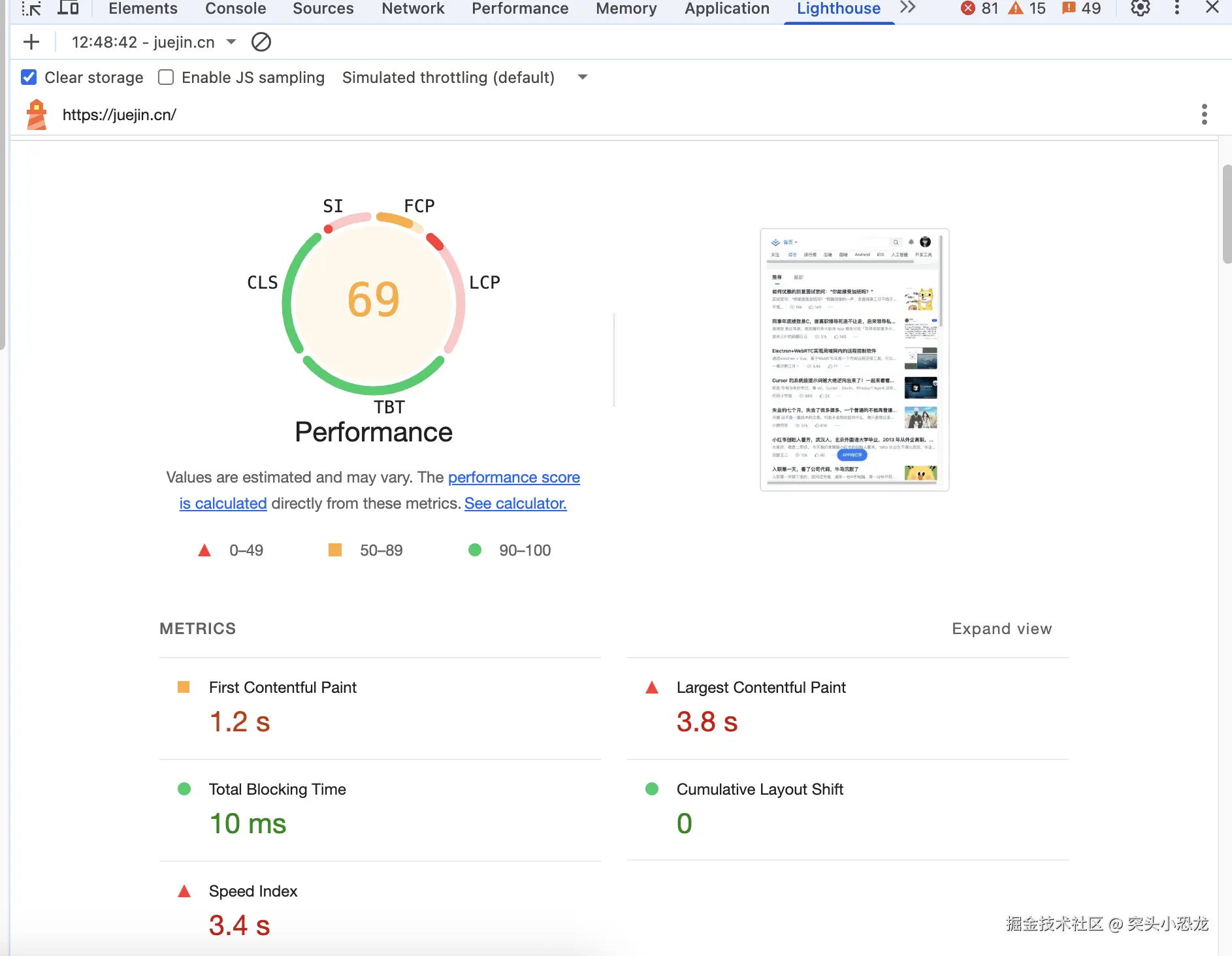The height and width of the screenshot is (956, 1232).
Task: Click the green circle legend for 90–100
Action: pos(475,550)
